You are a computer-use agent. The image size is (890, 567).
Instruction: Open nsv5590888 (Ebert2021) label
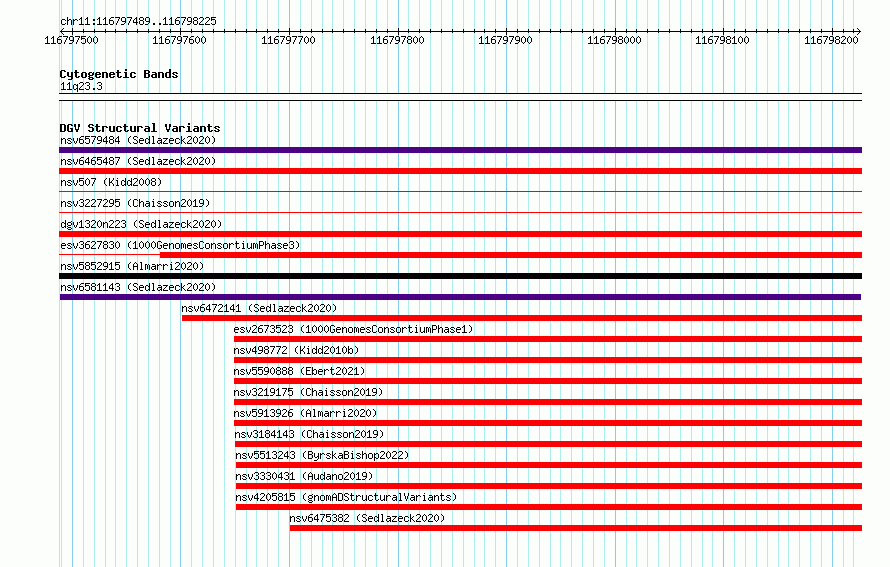tap(299, 371)
